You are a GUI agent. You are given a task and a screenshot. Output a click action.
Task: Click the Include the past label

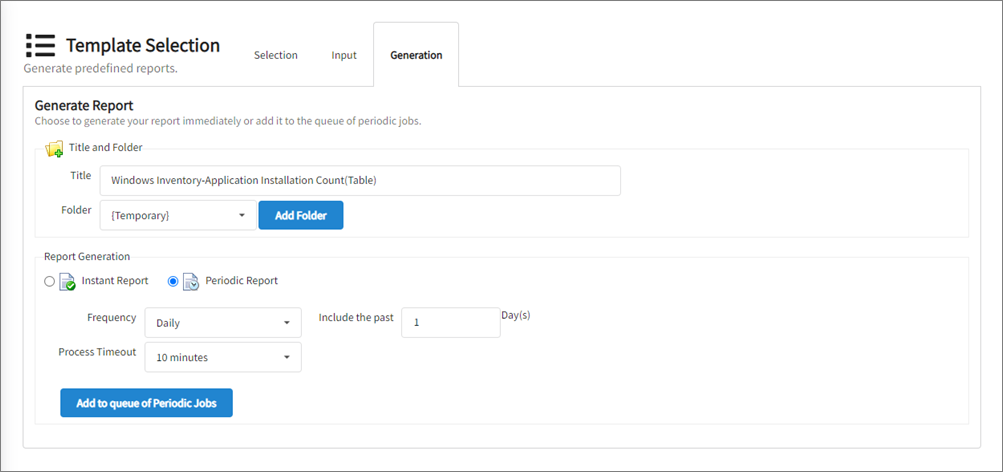[356, 317]
